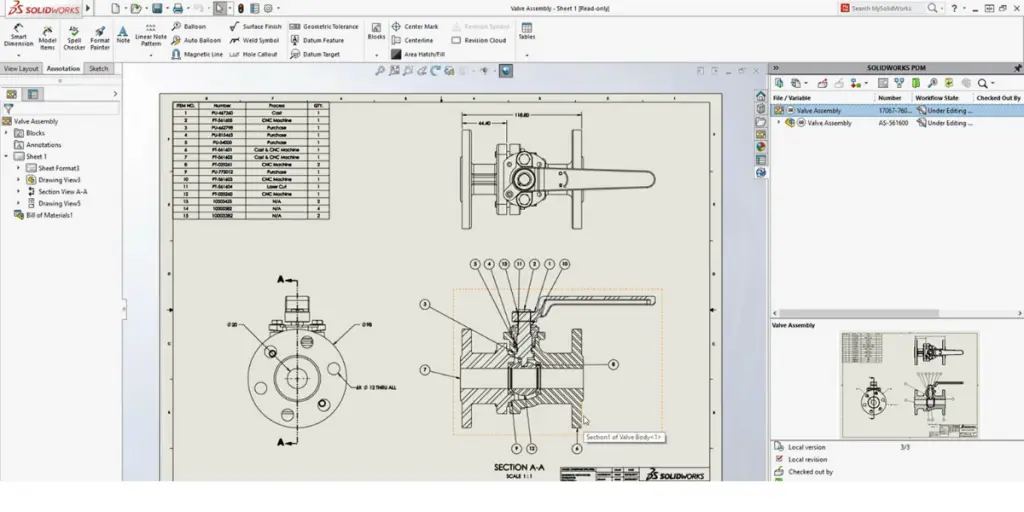Sort by the Workflow State column header
This screenshot has height=512, width=1024.
click(x=936, y=98)
